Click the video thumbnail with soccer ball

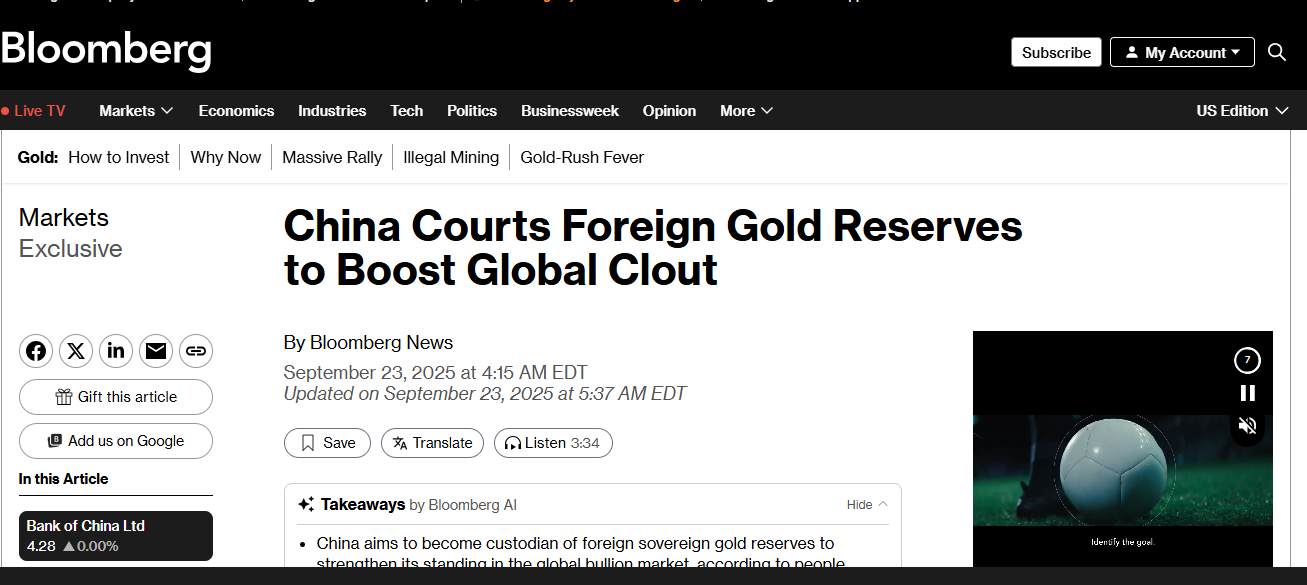pos(1123,470)
